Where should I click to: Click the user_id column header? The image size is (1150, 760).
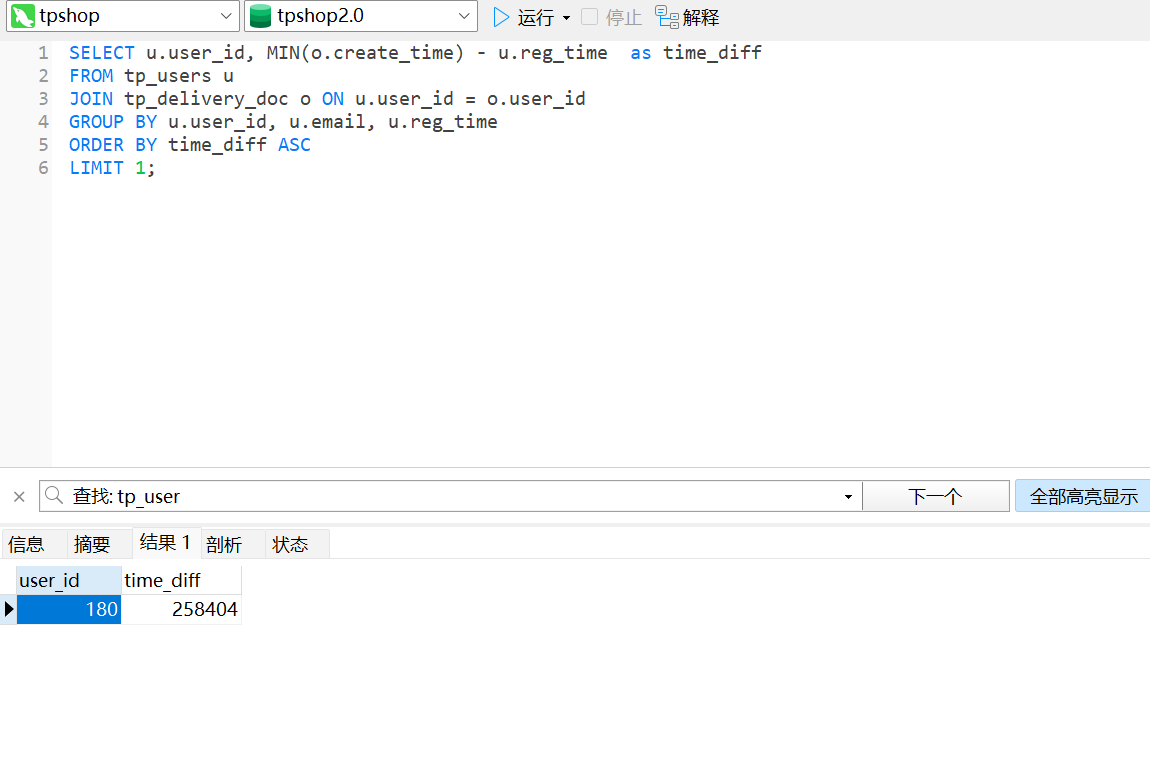coord(69,580)
